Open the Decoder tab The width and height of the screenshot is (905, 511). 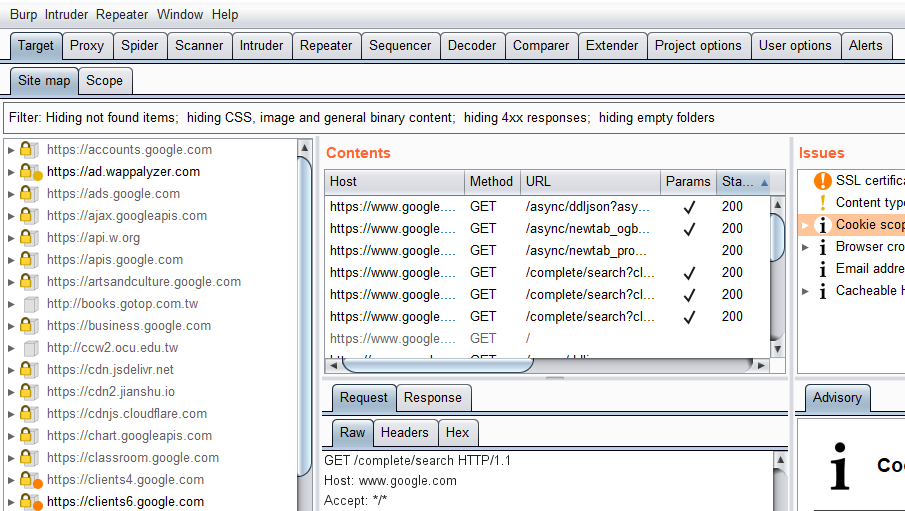(x=472, y=46)
